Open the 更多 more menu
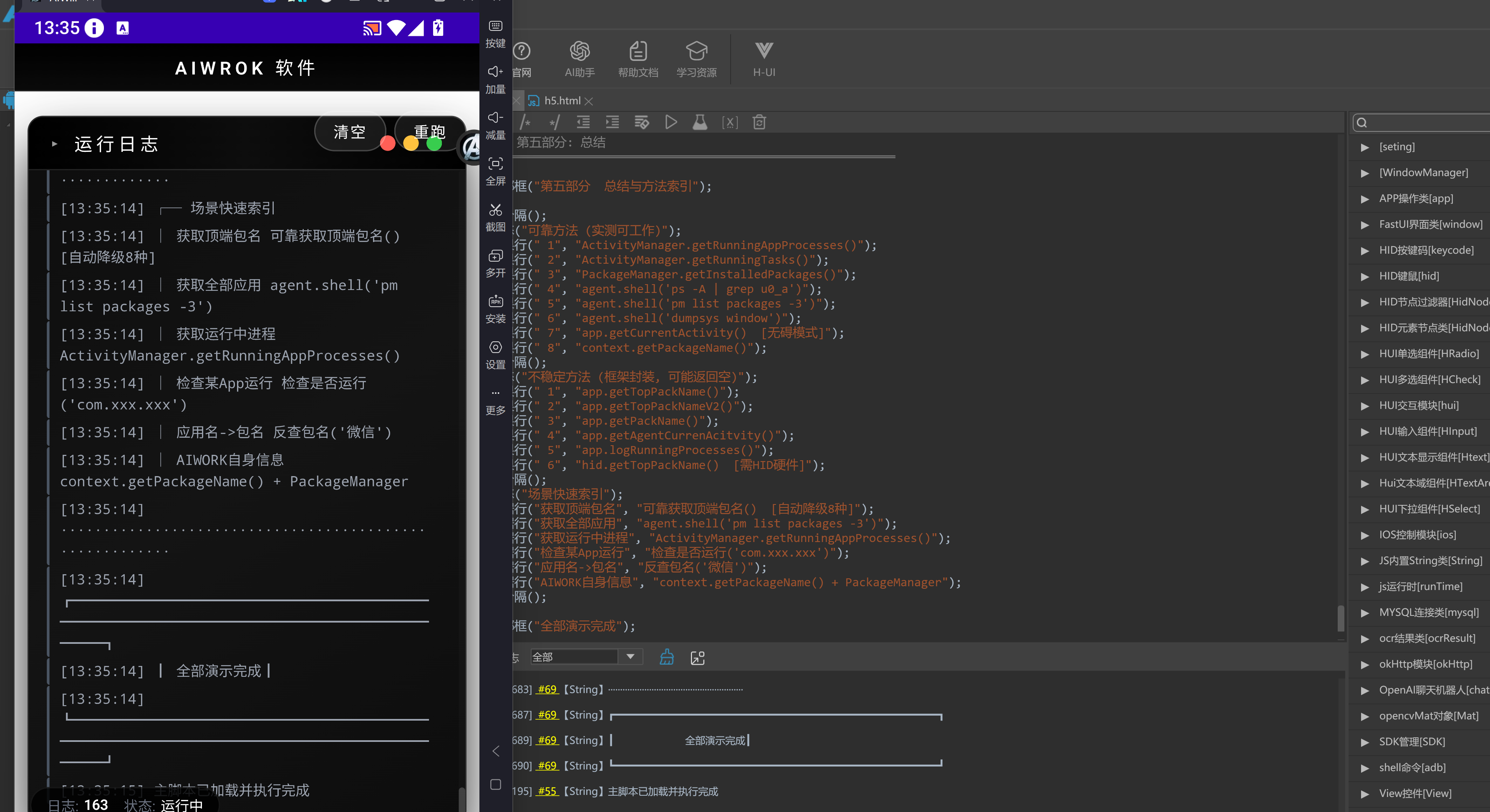Viewport: 1490px width, 812px height. point(495,401)
